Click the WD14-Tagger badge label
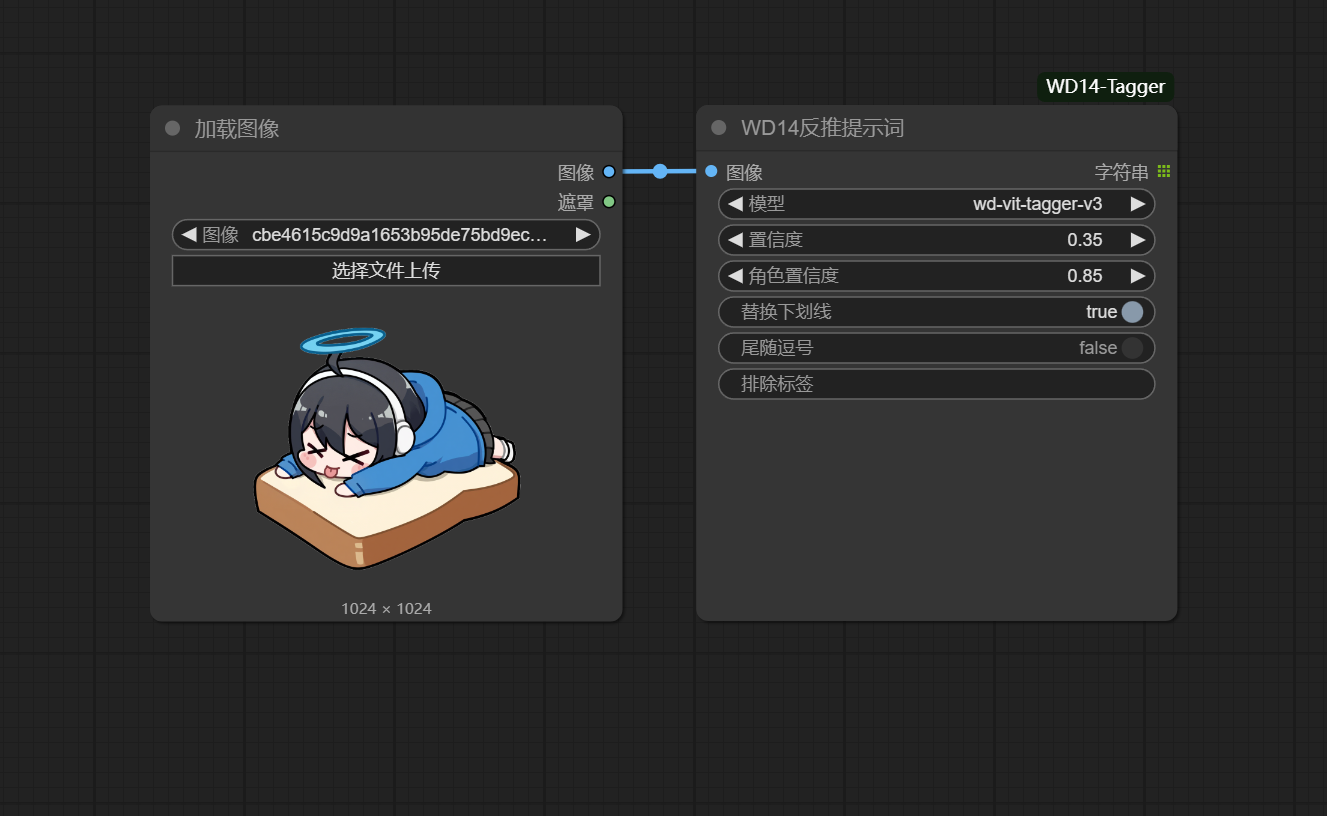 coord(1105,87)
